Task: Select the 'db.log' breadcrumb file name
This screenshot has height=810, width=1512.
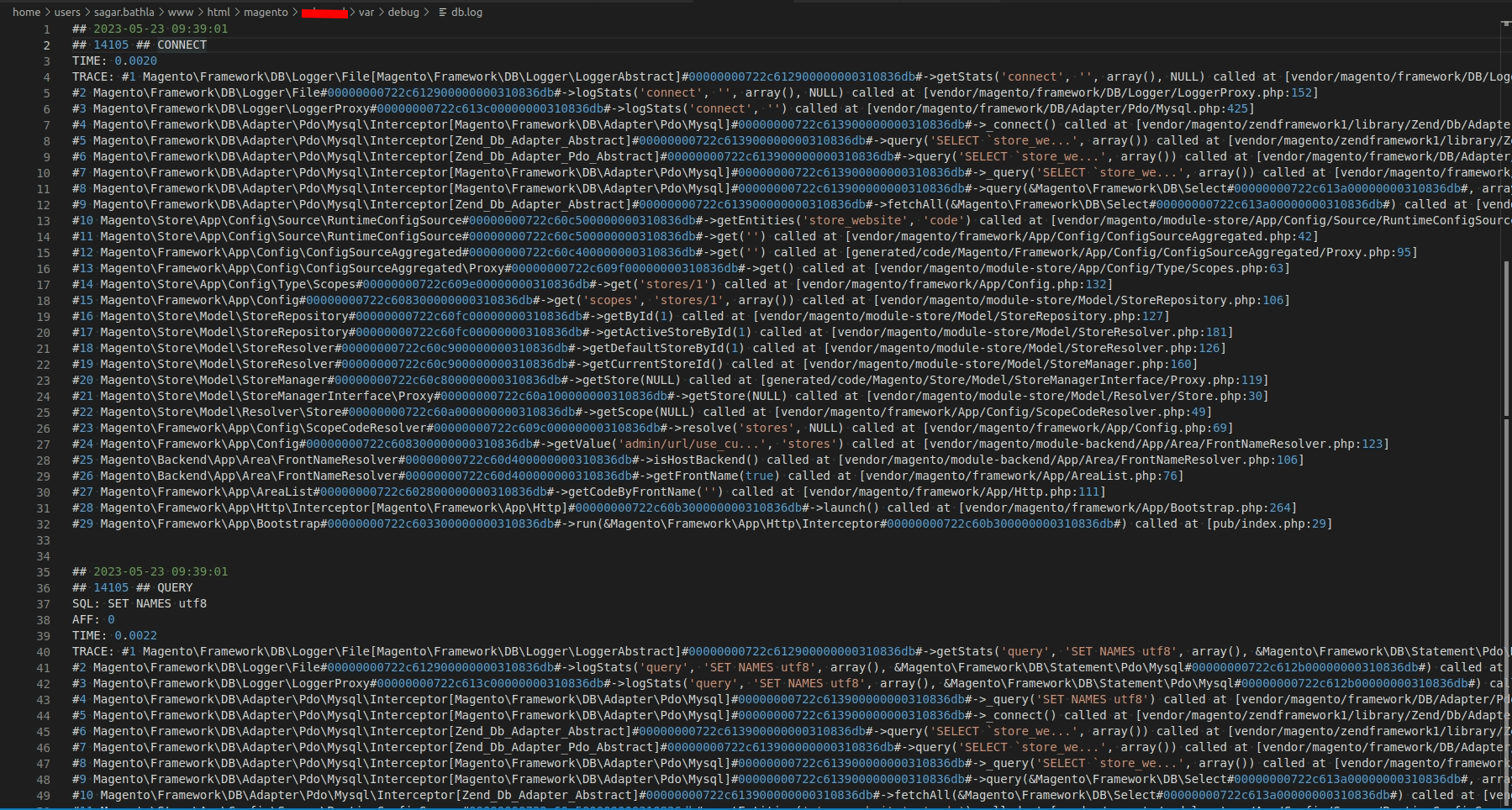Action: point(466,13)
